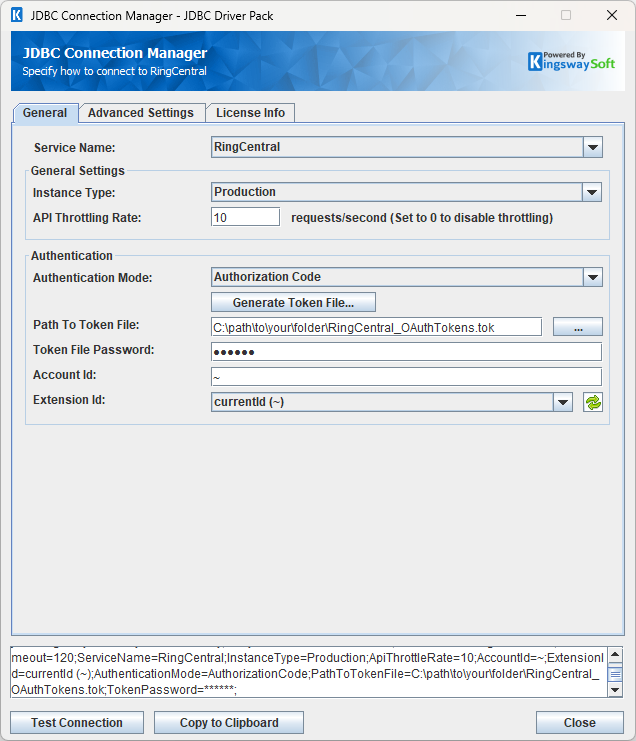Open the Authentication Mode dropdown arrow
The width and height of the screenshot is (636, 741).
coord(593,277)
